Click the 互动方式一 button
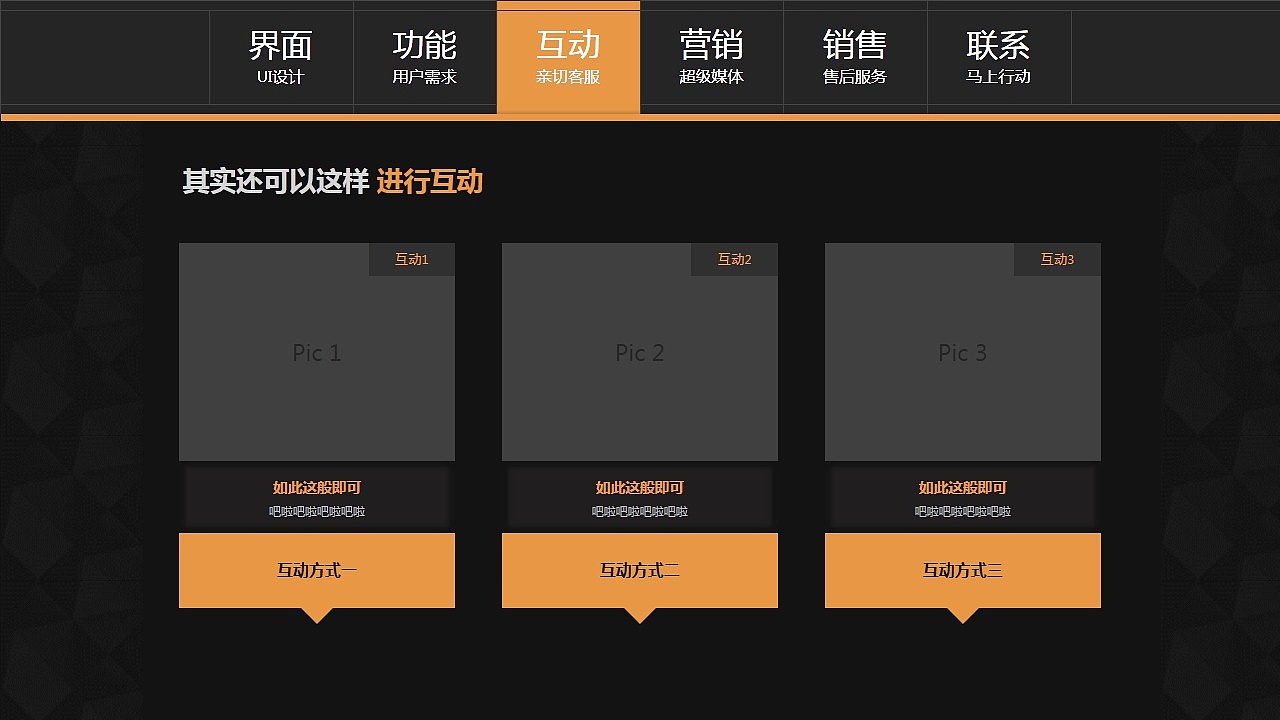Screen dimensions: 1280x720 316,570
